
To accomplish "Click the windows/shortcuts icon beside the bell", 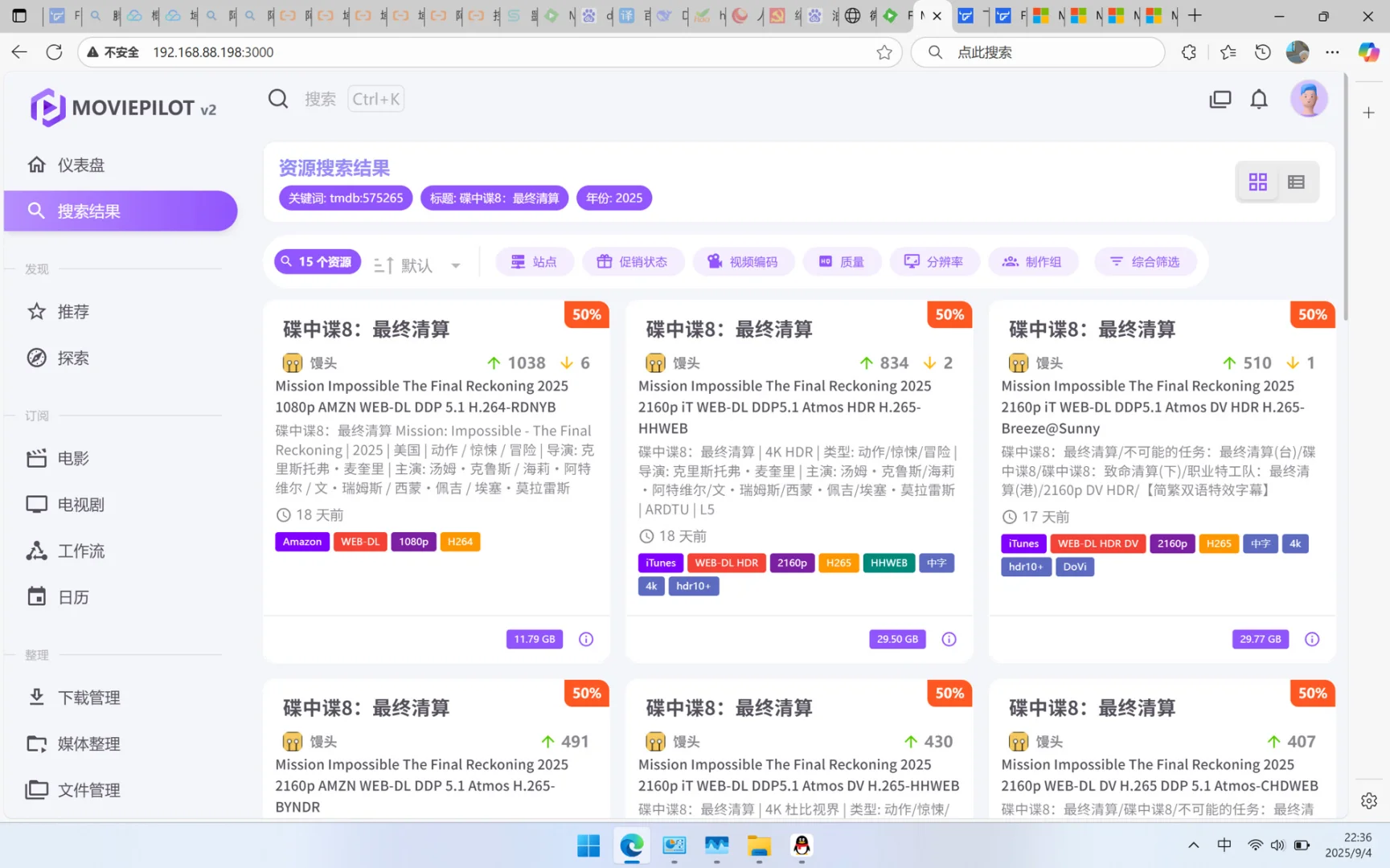I will pos(1220,99).
